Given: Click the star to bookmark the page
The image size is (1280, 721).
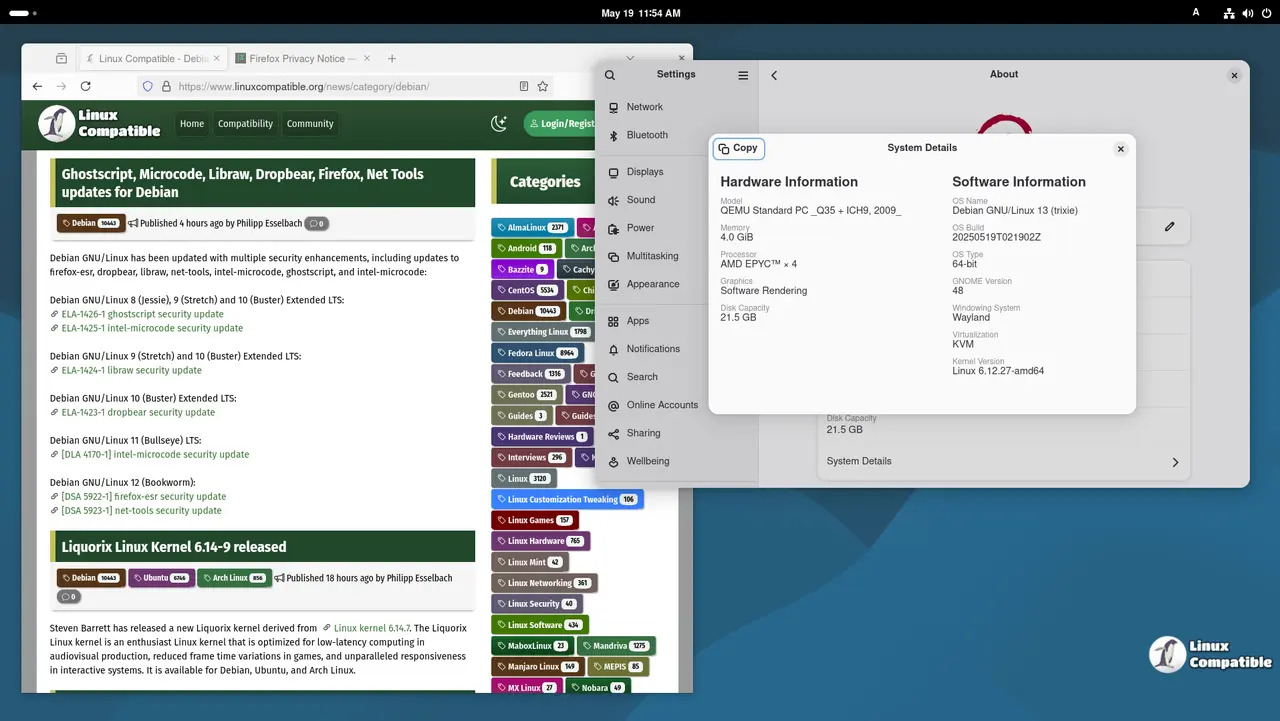Looking at the screenshot, I should pos(542,86).
